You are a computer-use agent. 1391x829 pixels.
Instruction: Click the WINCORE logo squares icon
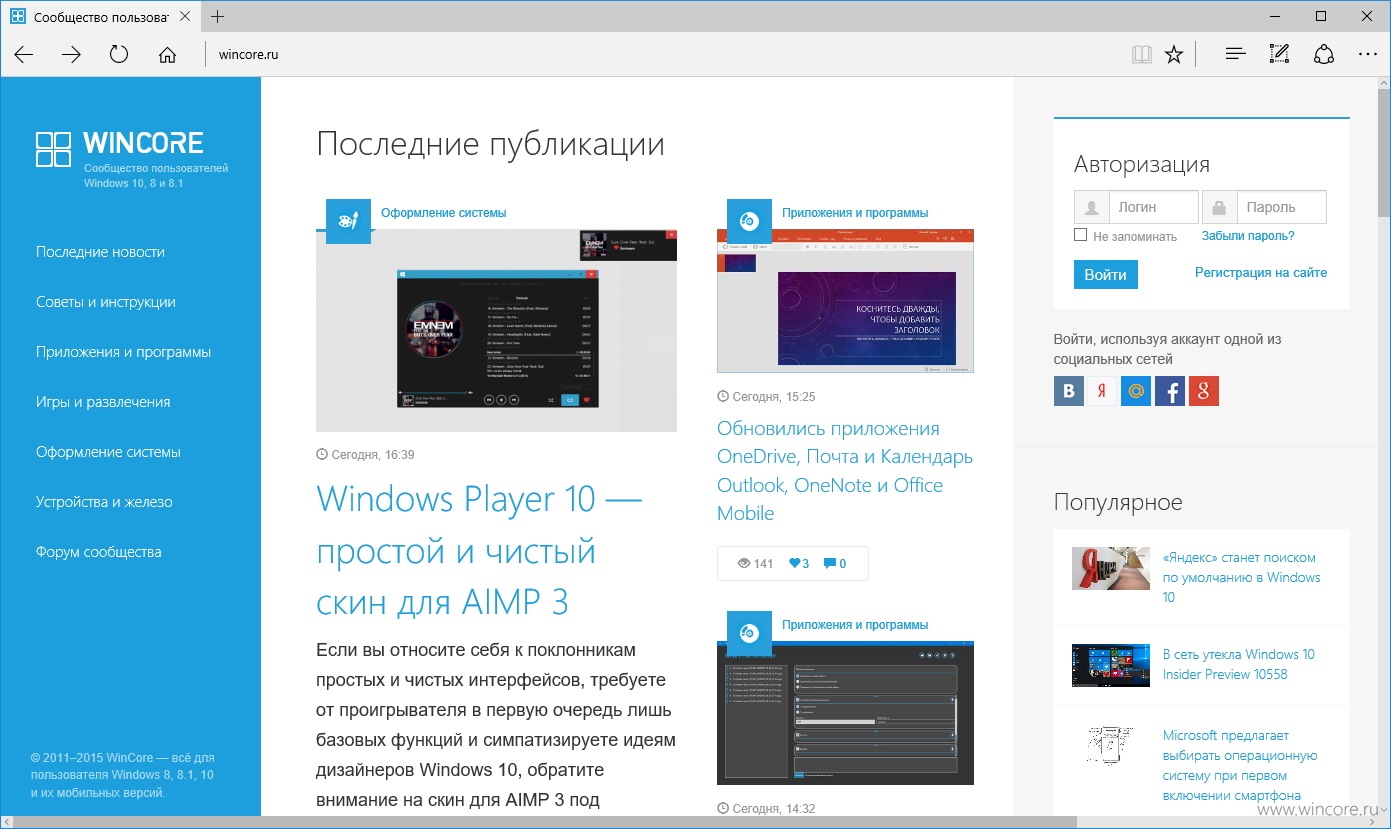53,148
